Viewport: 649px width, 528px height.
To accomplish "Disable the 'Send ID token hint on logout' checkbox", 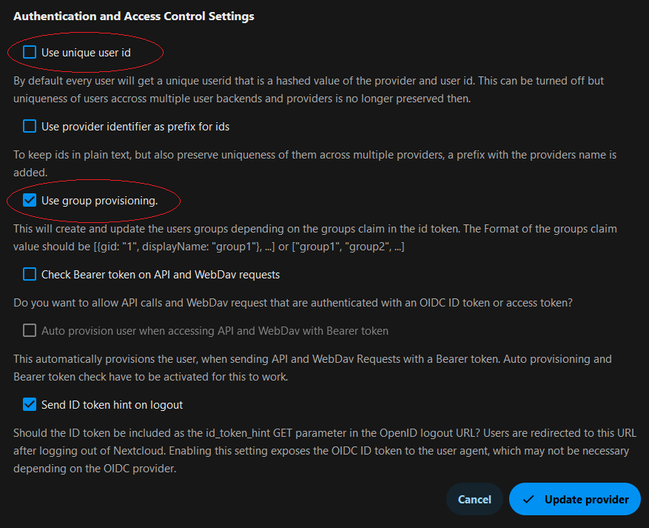I will (29, 405).
